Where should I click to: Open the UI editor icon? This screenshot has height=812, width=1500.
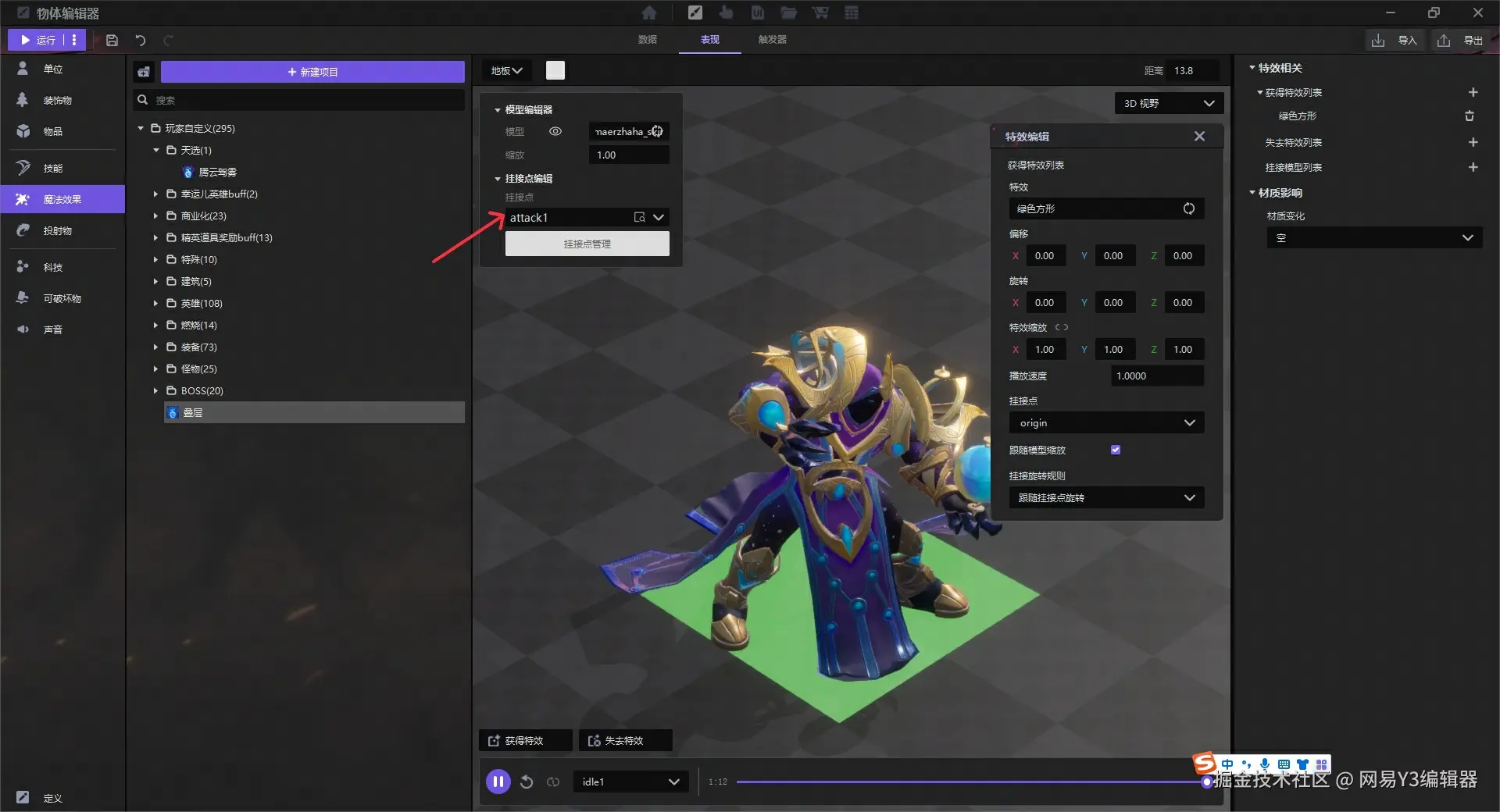(x=758, y=12)
